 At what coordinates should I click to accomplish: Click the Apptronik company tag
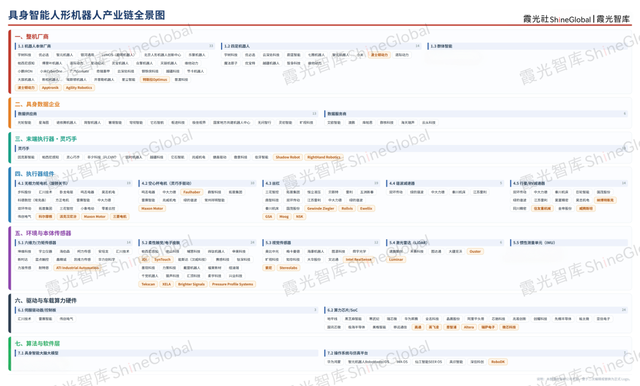(x=50, y=88)
